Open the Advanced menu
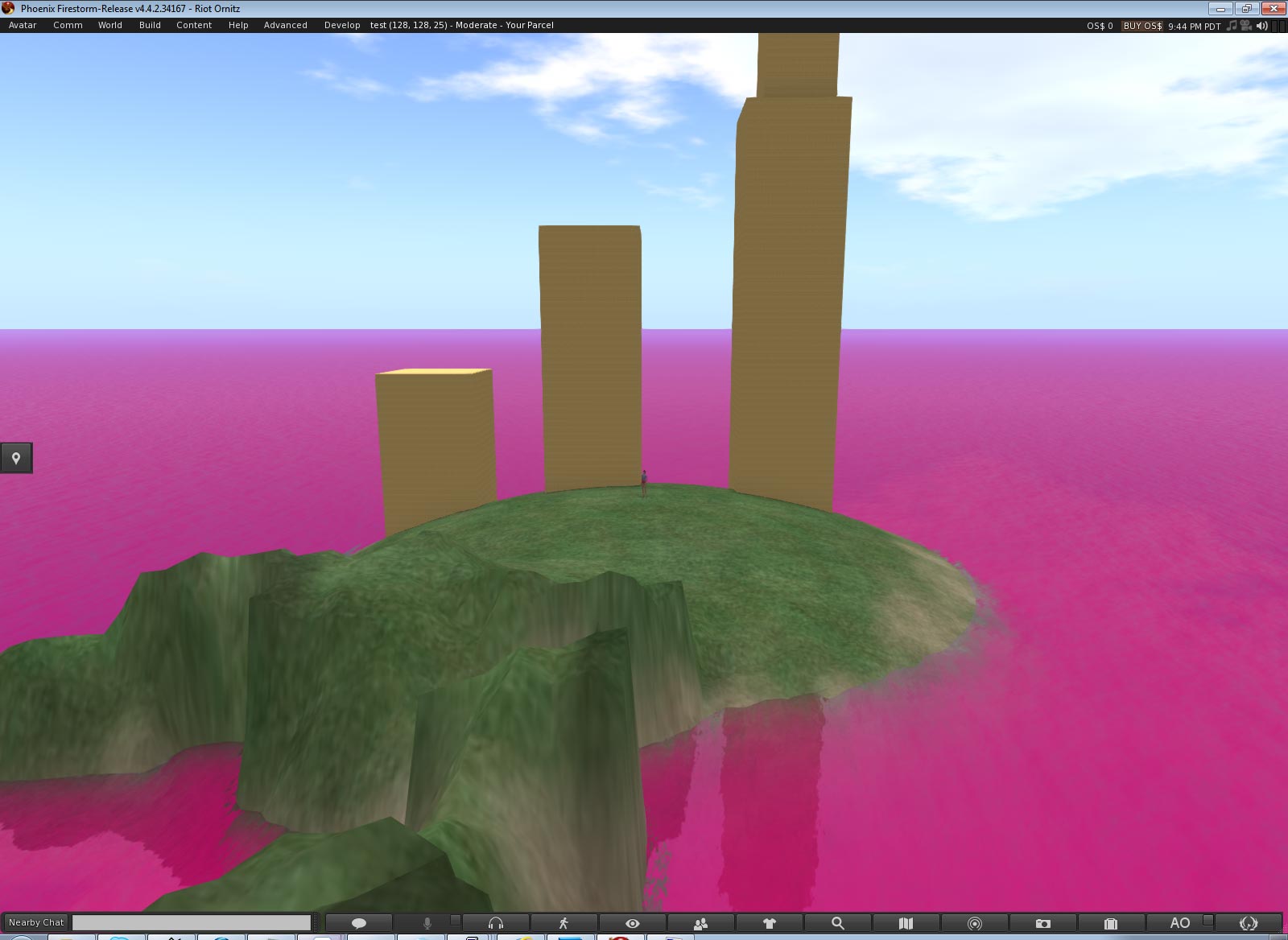Image resolution: width=1288 pixels, height=940 pixels. (286, 25)
